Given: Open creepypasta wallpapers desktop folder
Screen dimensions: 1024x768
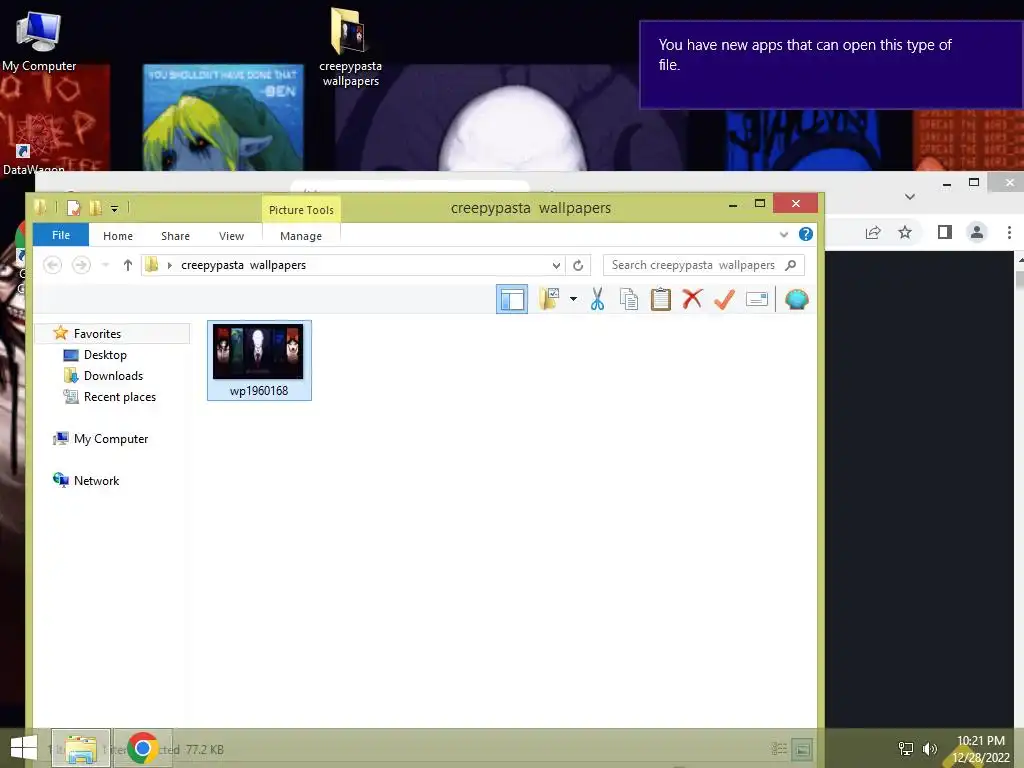Looking at the screenshot, I should coord(351,47).
